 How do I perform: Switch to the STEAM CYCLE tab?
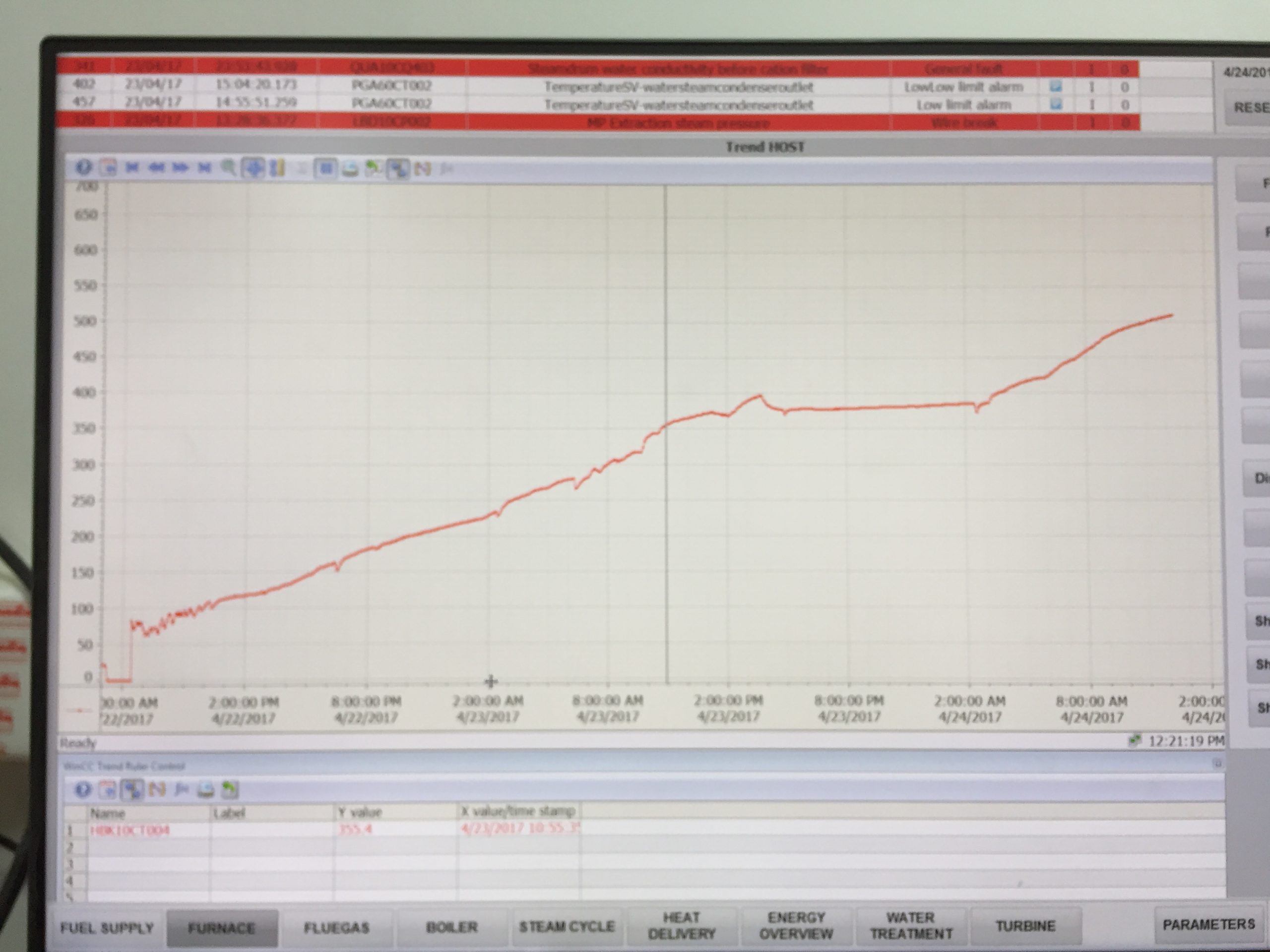(566, 927)
